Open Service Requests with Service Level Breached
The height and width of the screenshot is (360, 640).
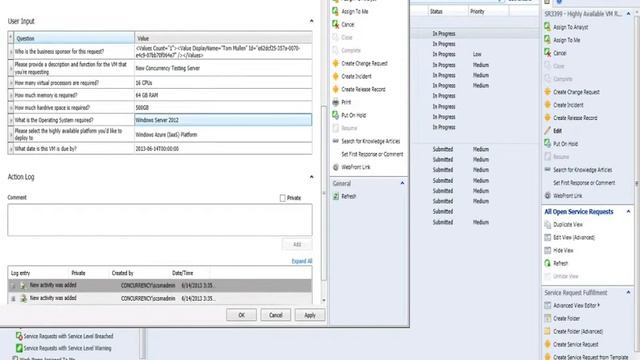point(68,336)
